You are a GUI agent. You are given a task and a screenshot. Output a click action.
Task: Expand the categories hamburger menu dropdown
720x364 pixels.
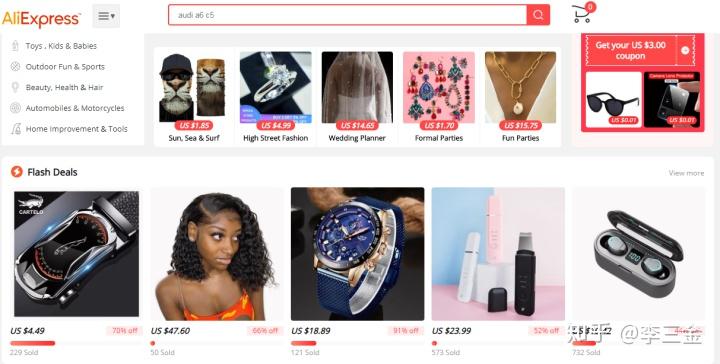(x=106, y=16)
